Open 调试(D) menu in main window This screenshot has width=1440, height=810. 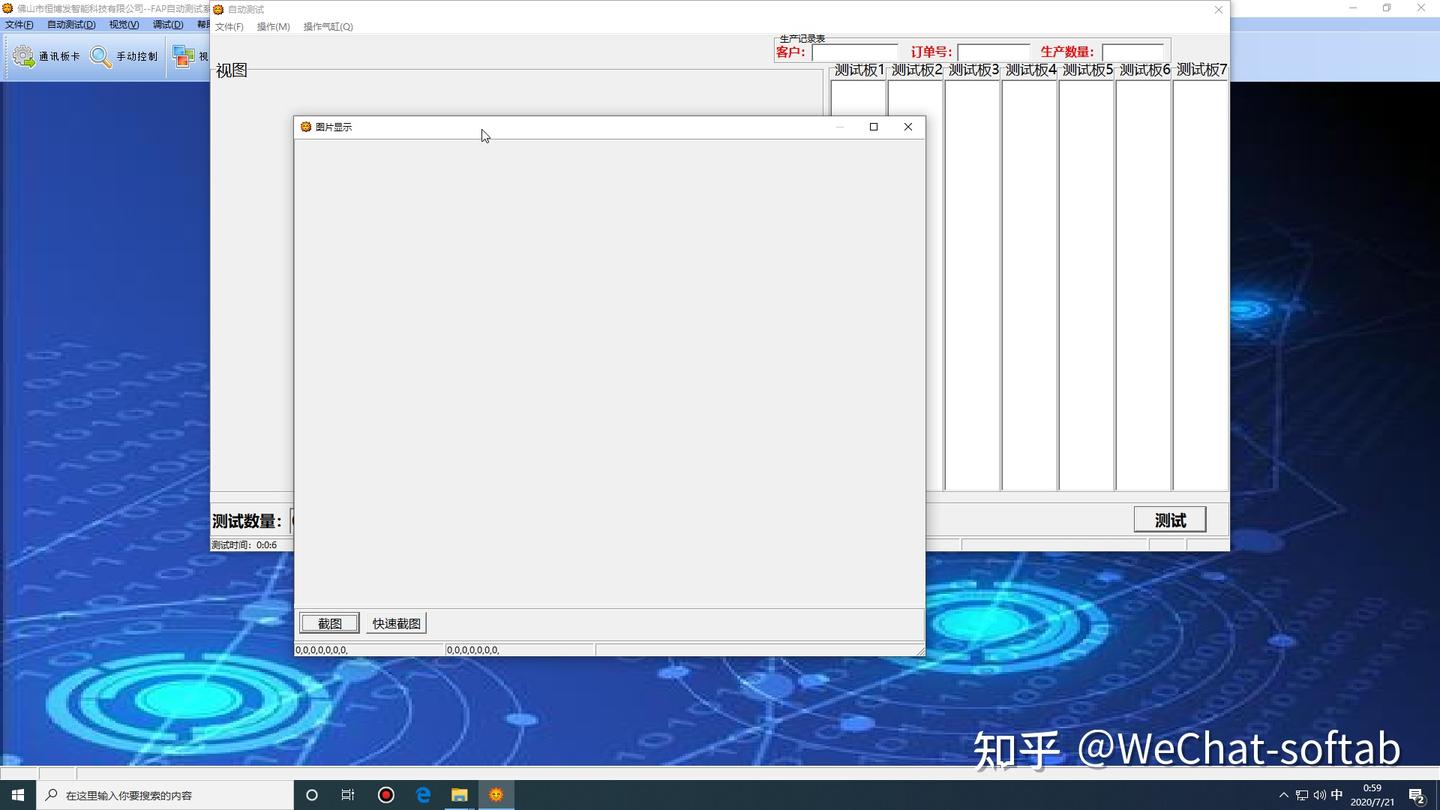coord(168,25)
